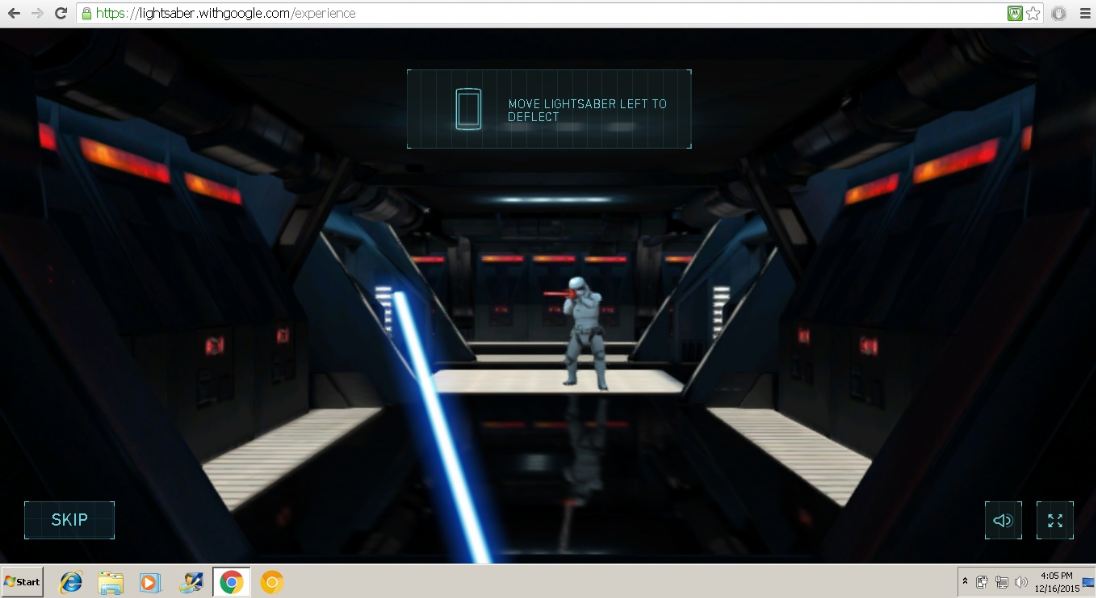Click the gray round extension icon
This screenshot has height=598, width=1096.
coord(1059,14)
